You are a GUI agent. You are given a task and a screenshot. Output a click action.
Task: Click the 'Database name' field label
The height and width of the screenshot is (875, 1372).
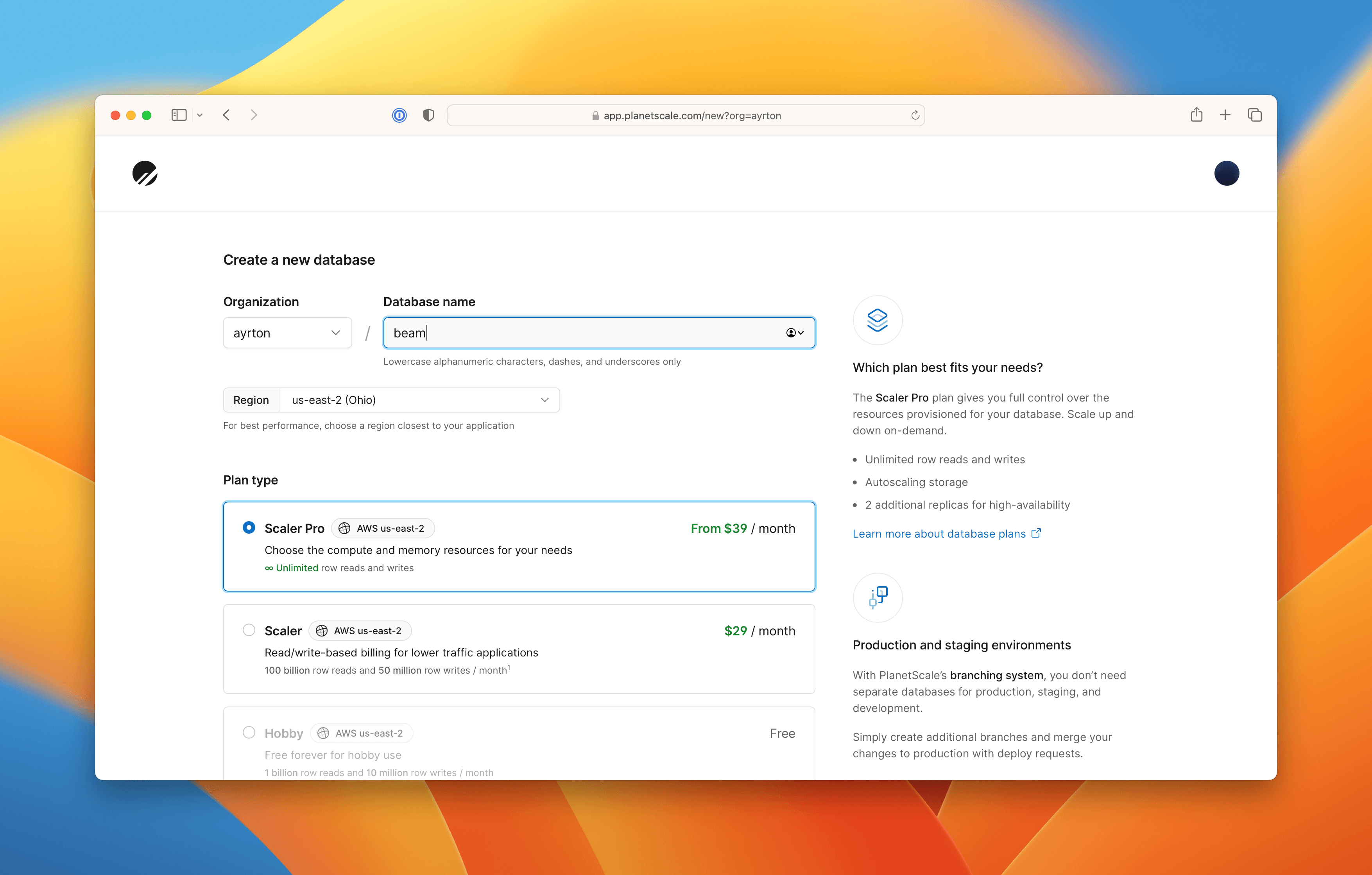coord(429,301)
